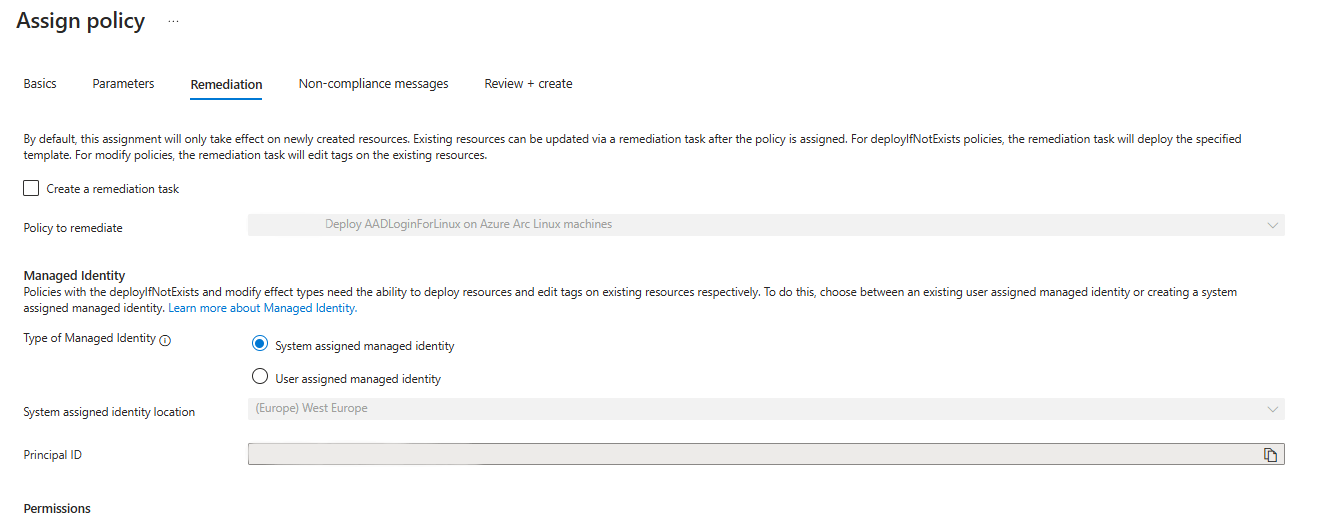Enable the Create a remediation task checkbox
This screenshot has height=520, width=1342.
(x=31, y=188)
